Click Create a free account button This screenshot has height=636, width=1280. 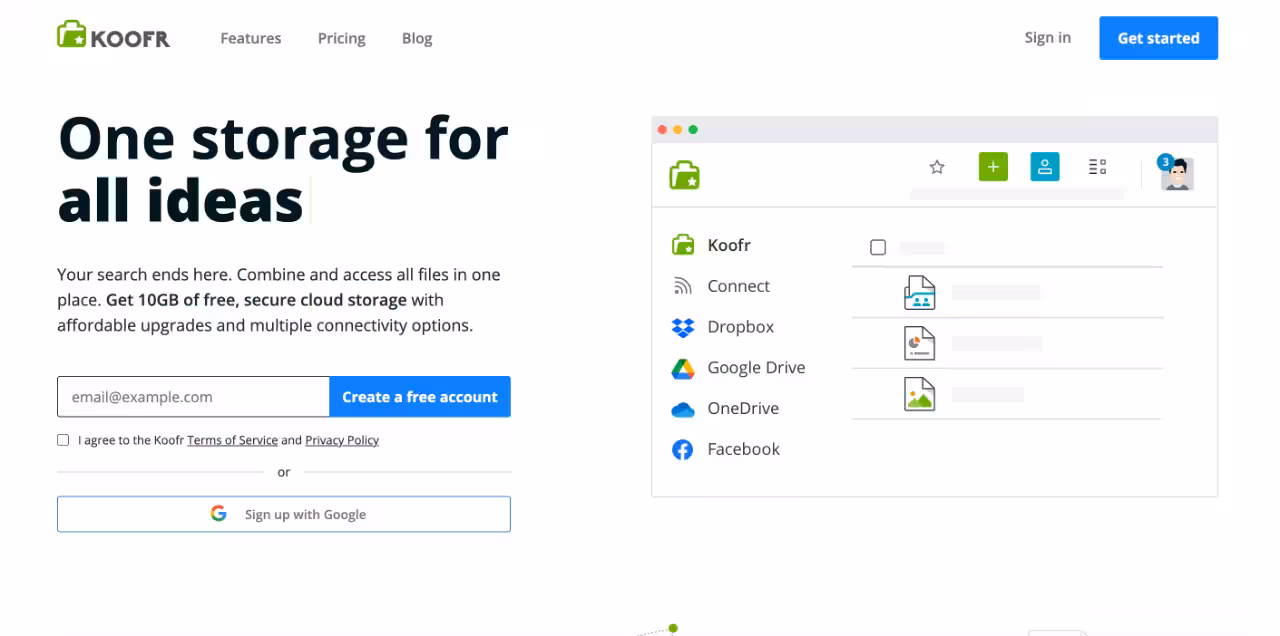(420, 397)
